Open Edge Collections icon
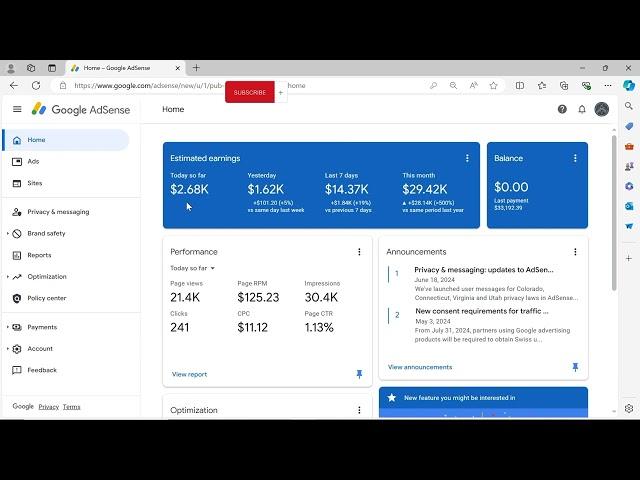 point(564,85)
